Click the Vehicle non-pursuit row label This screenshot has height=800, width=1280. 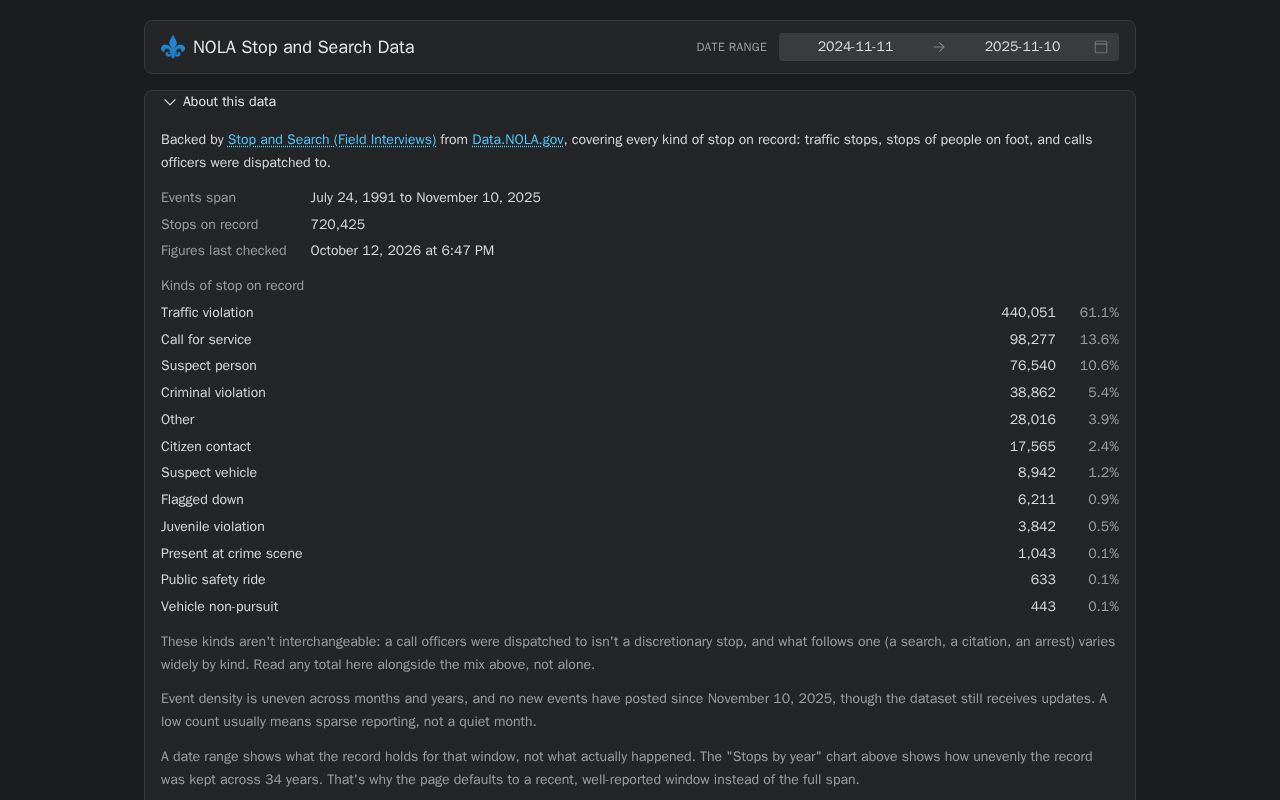click(x=219, y=607)
